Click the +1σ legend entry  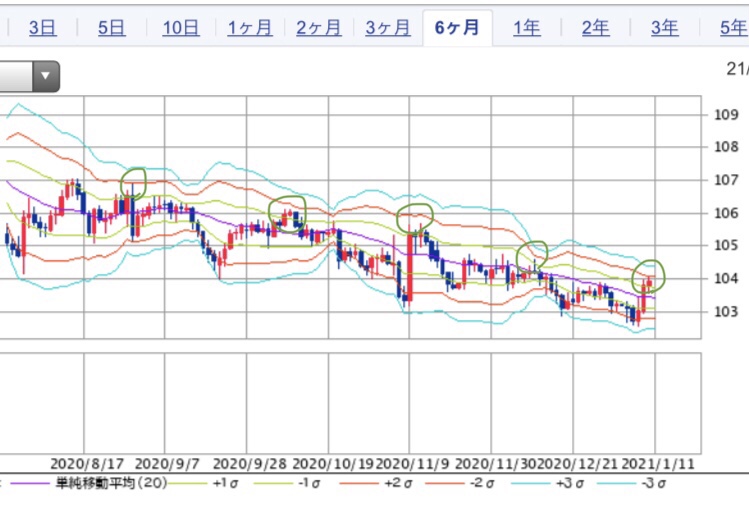point(204,483)
